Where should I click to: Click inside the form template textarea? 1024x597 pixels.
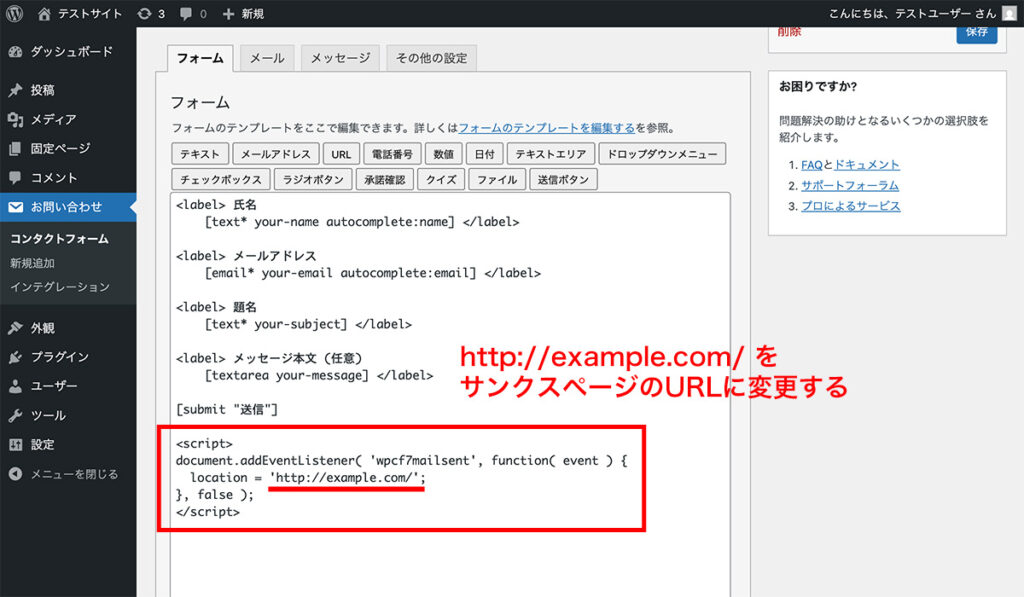450,395
